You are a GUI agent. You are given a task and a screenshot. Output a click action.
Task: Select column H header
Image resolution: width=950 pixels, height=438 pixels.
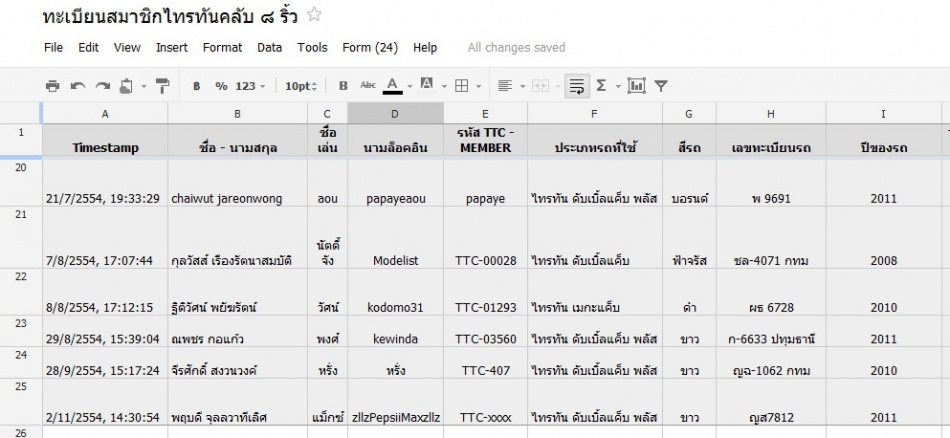pos(771,113)
